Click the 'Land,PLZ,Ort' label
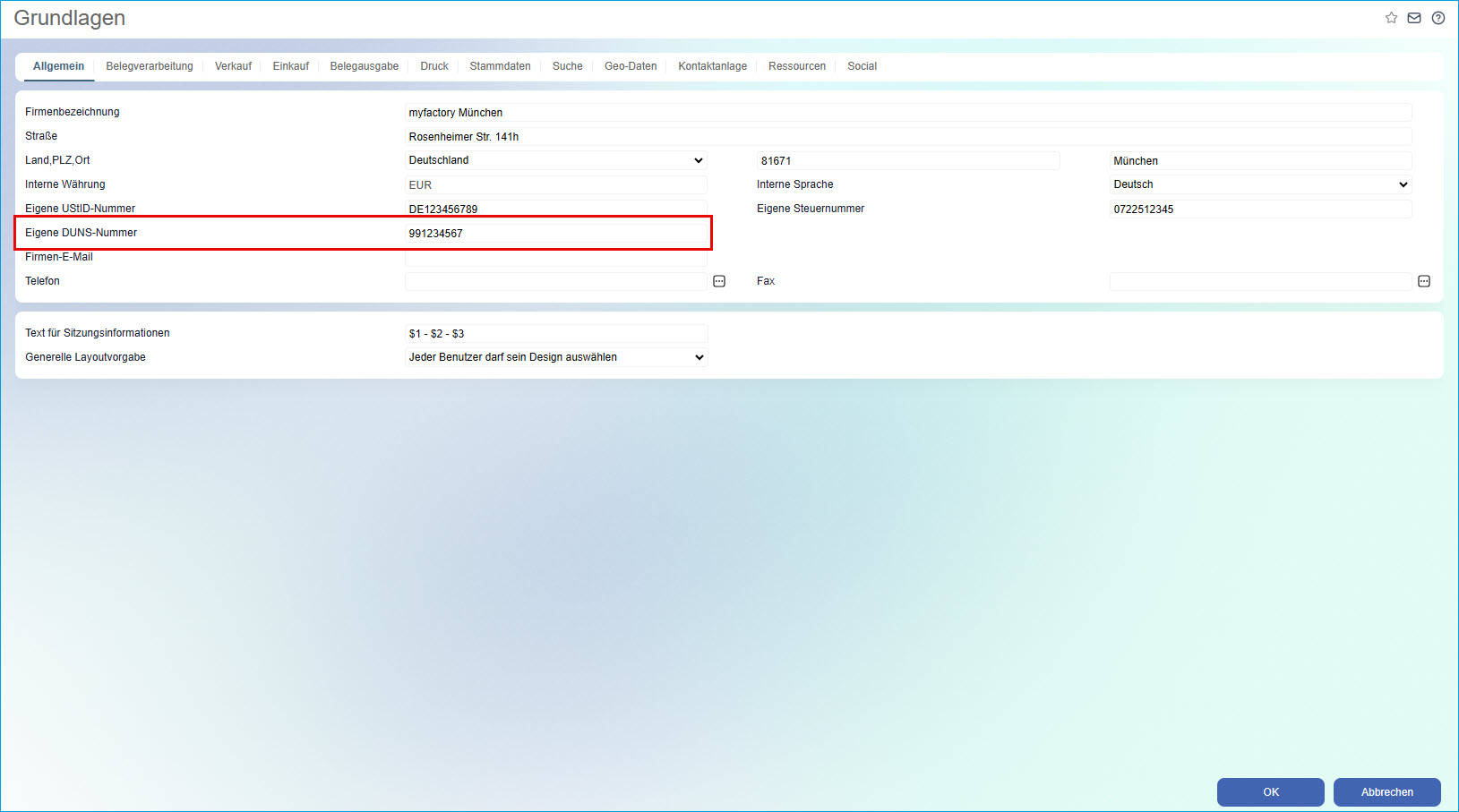 tap(57, 160)
